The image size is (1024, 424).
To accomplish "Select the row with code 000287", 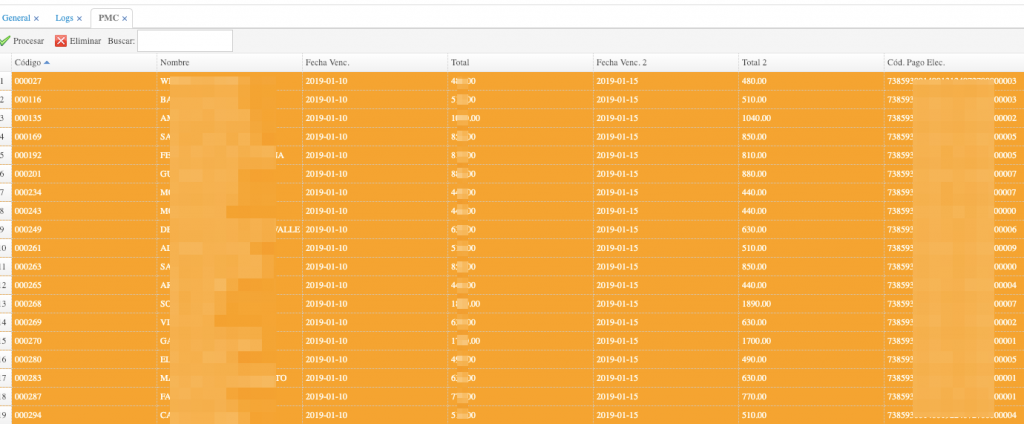I will coord(28,397).
